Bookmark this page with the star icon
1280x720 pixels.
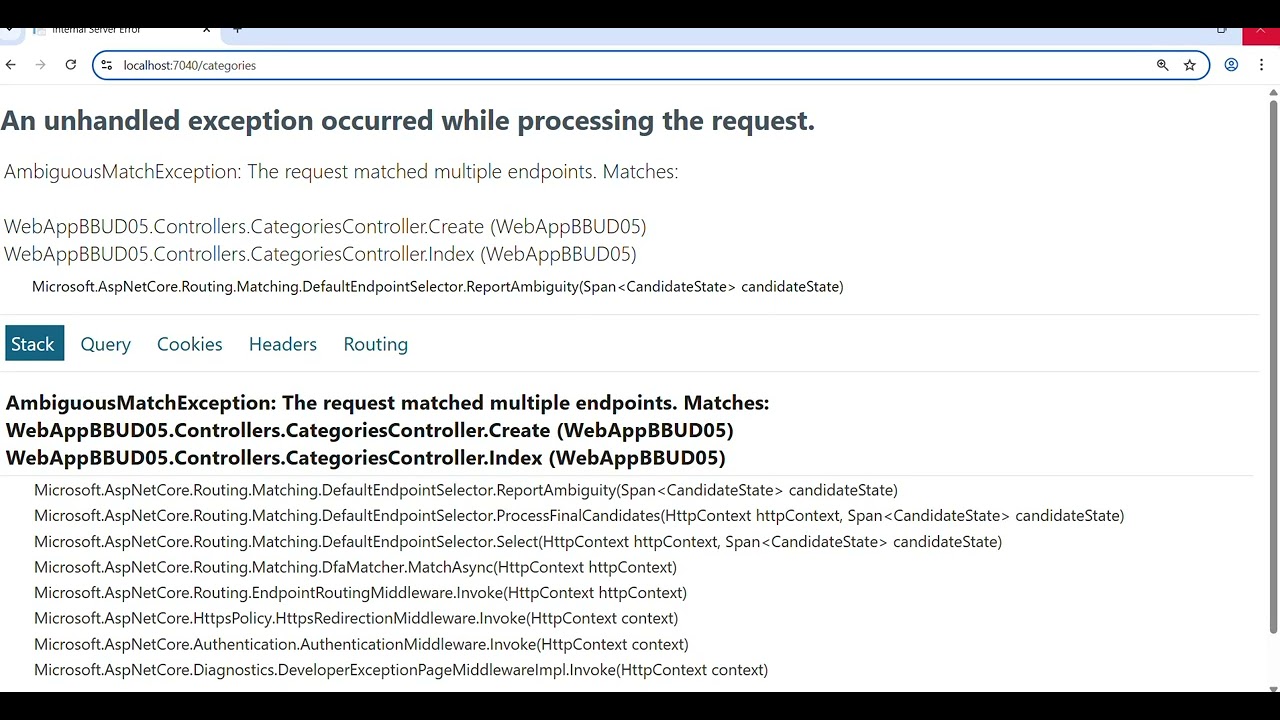[1190, 65]
